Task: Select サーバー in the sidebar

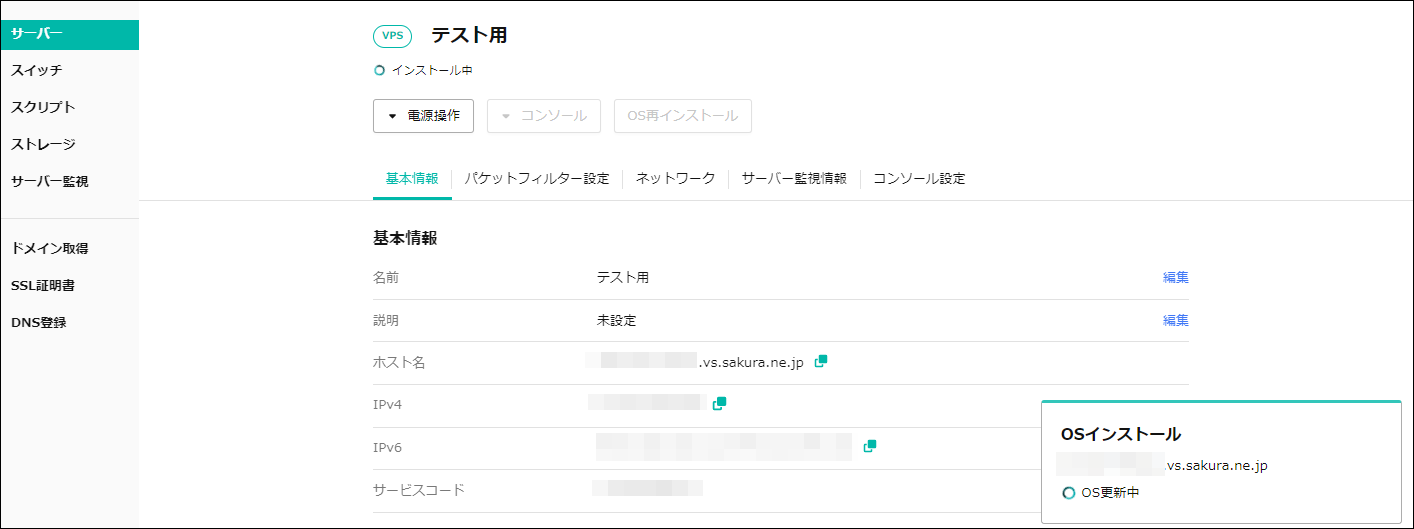Action: (69, 34)
